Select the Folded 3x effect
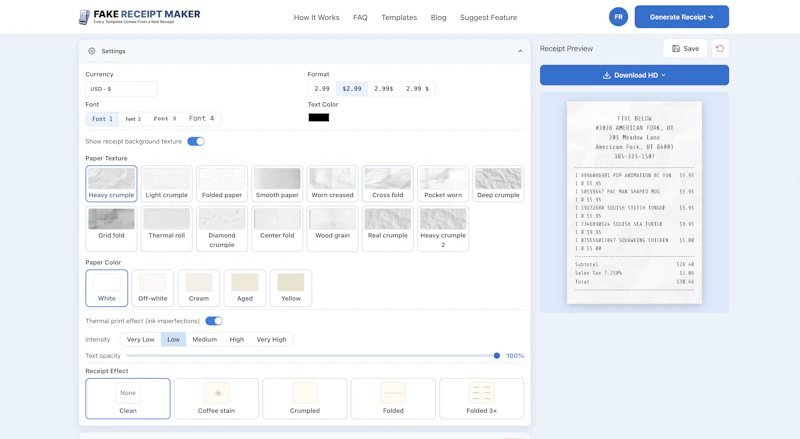800x439 pixels. [482, 399]
